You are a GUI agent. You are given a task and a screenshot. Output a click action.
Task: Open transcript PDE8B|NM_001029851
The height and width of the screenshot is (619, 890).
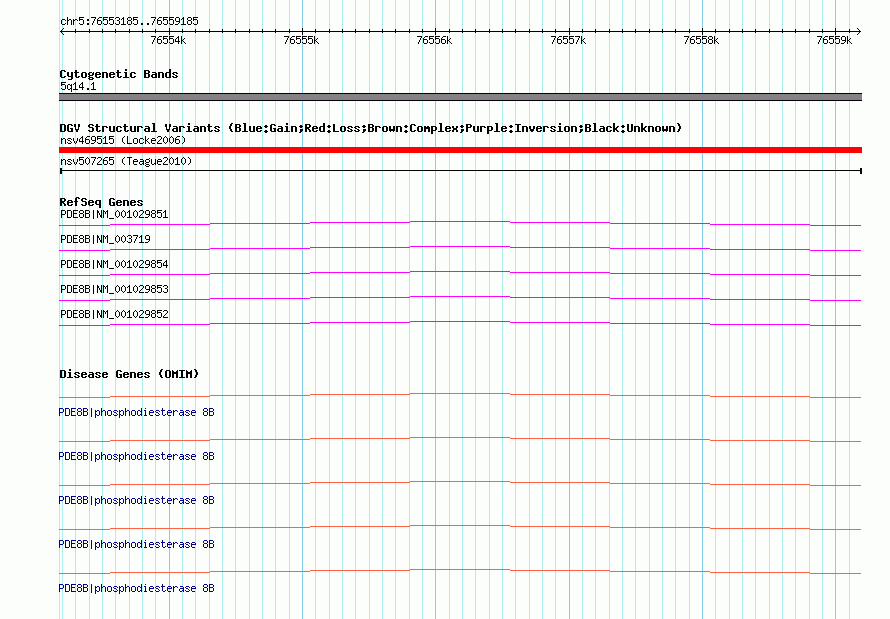[114, 214]
